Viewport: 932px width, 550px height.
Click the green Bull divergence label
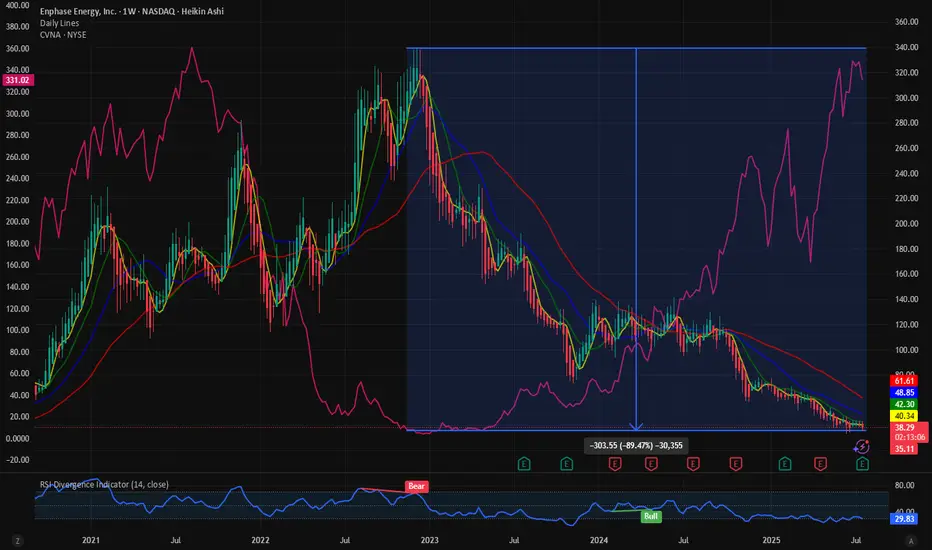click(651, 516)
